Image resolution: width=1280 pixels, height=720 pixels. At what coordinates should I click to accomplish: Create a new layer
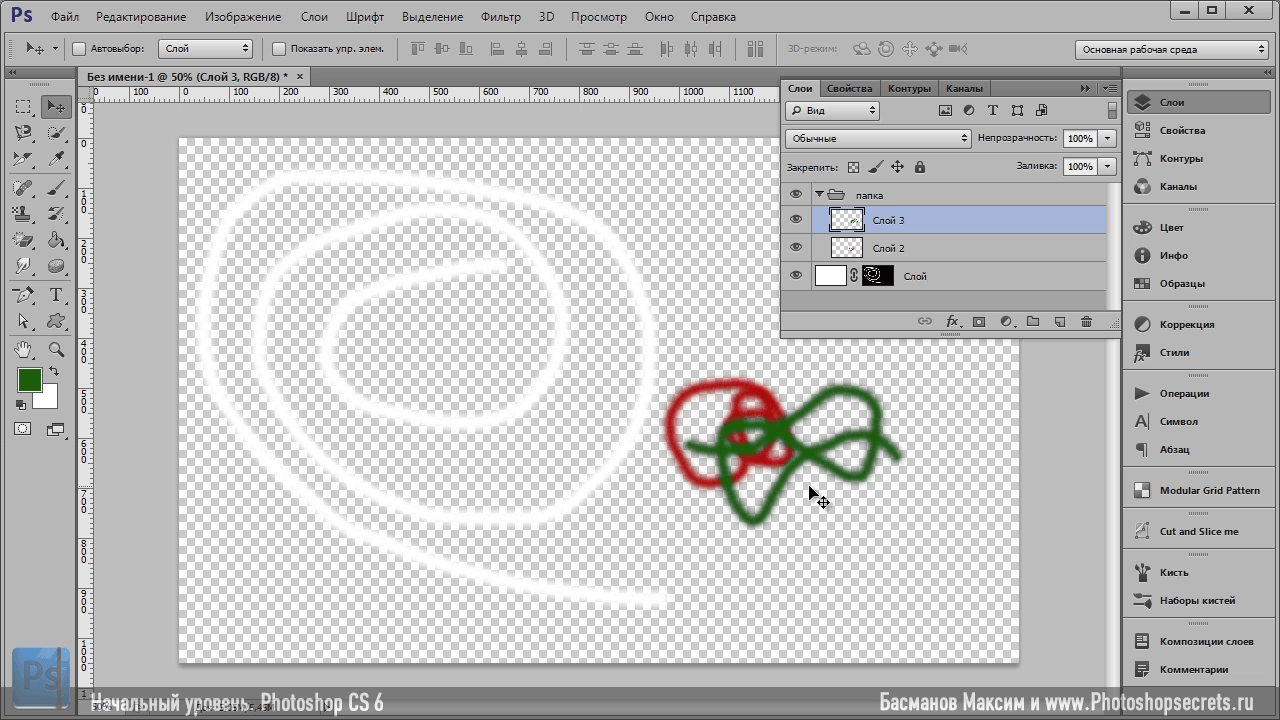pyautogui.click(x=1060, y=322)
